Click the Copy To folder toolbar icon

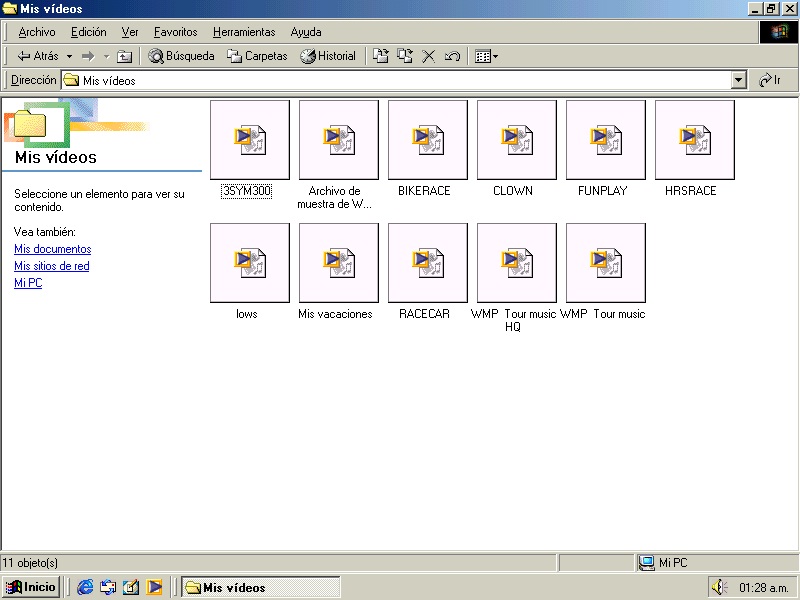coord(405,57)
